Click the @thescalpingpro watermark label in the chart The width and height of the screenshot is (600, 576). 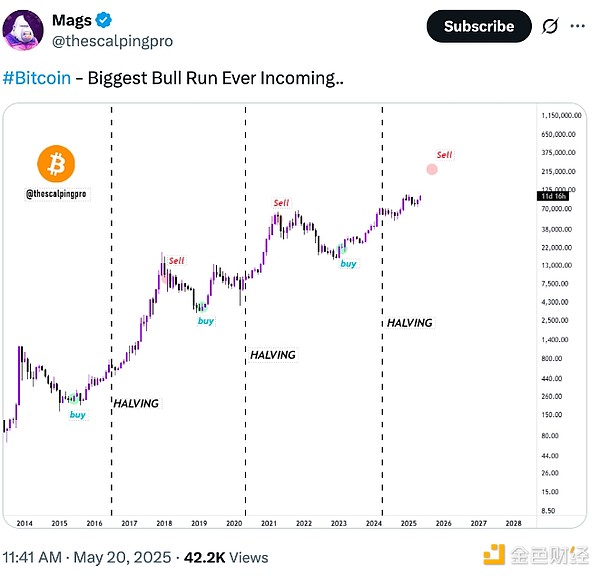pos(55,194)
